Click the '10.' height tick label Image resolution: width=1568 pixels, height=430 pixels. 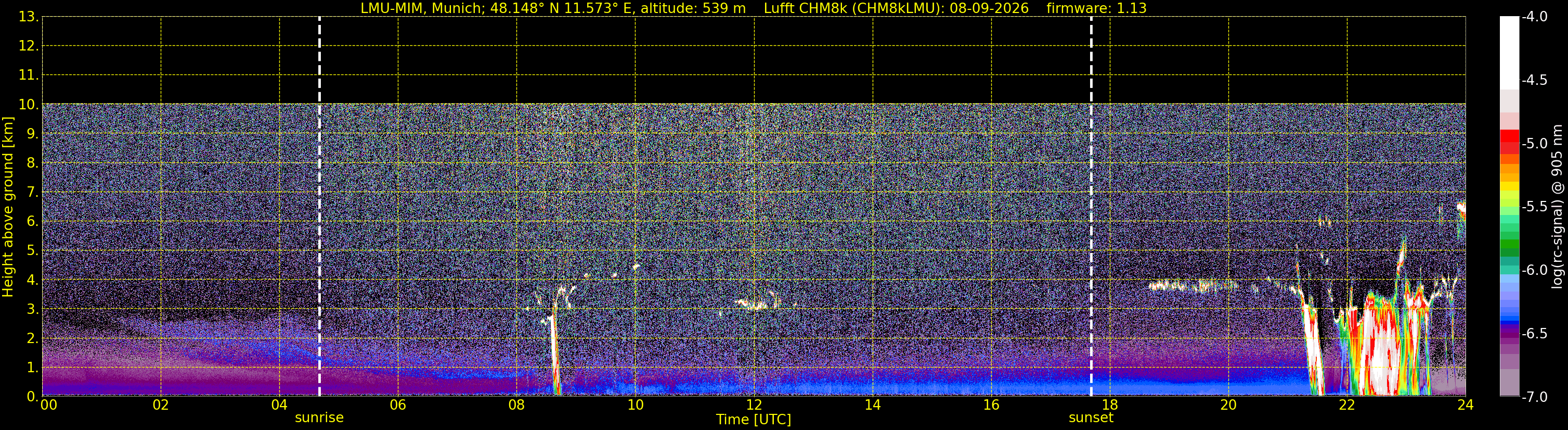point(29,104)
